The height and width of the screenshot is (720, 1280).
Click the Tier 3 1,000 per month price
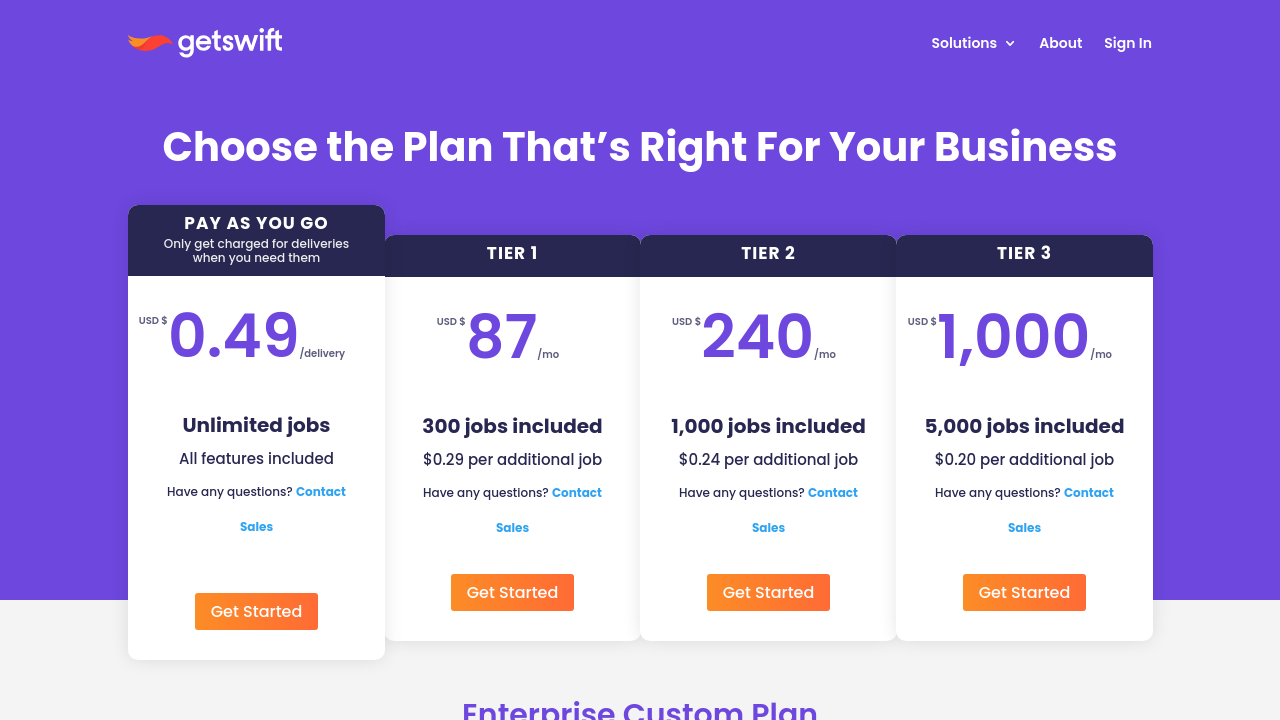pos(1013,337)
